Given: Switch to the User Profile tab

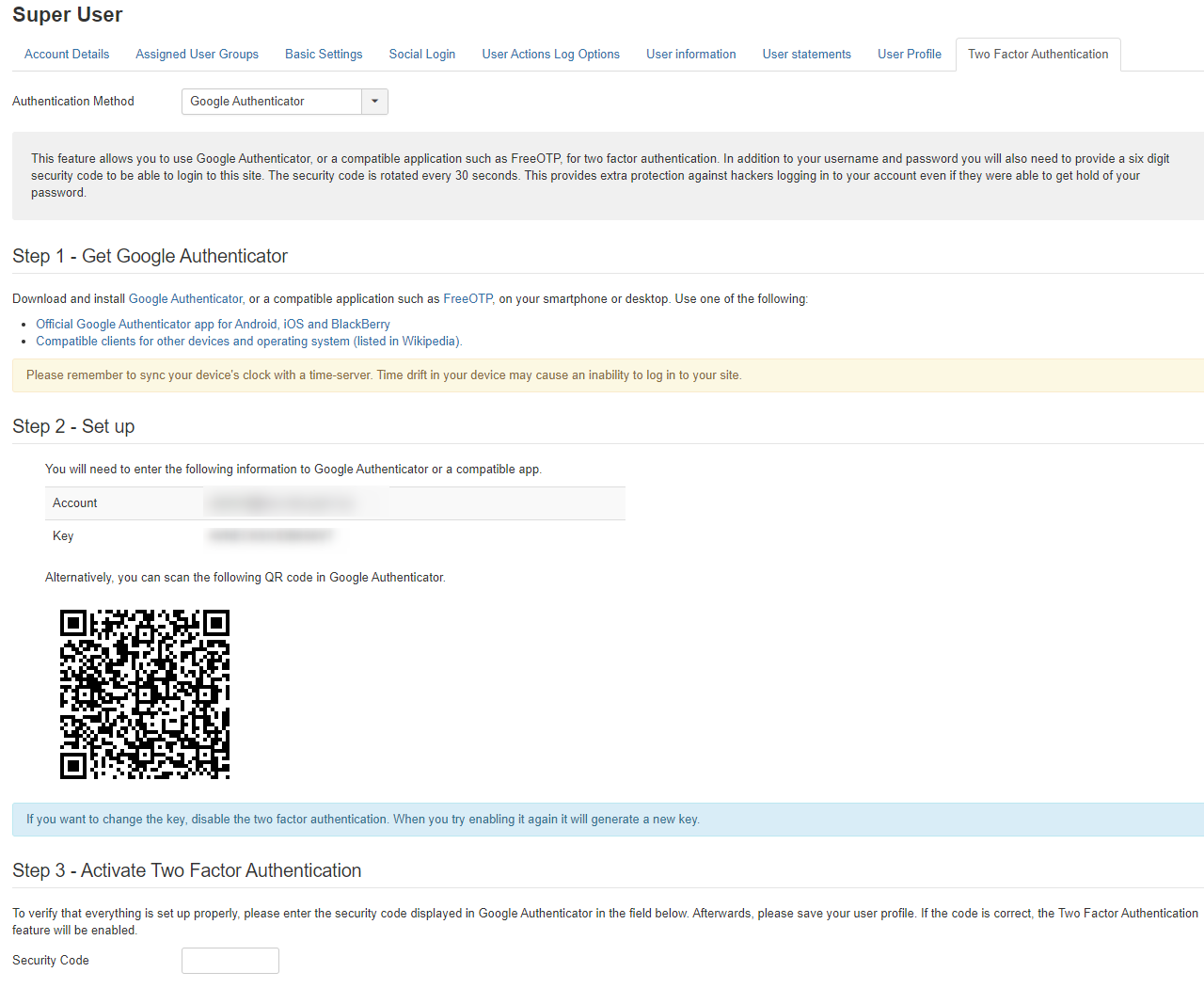Looking at the screenshot, I should tap(909, 54).
